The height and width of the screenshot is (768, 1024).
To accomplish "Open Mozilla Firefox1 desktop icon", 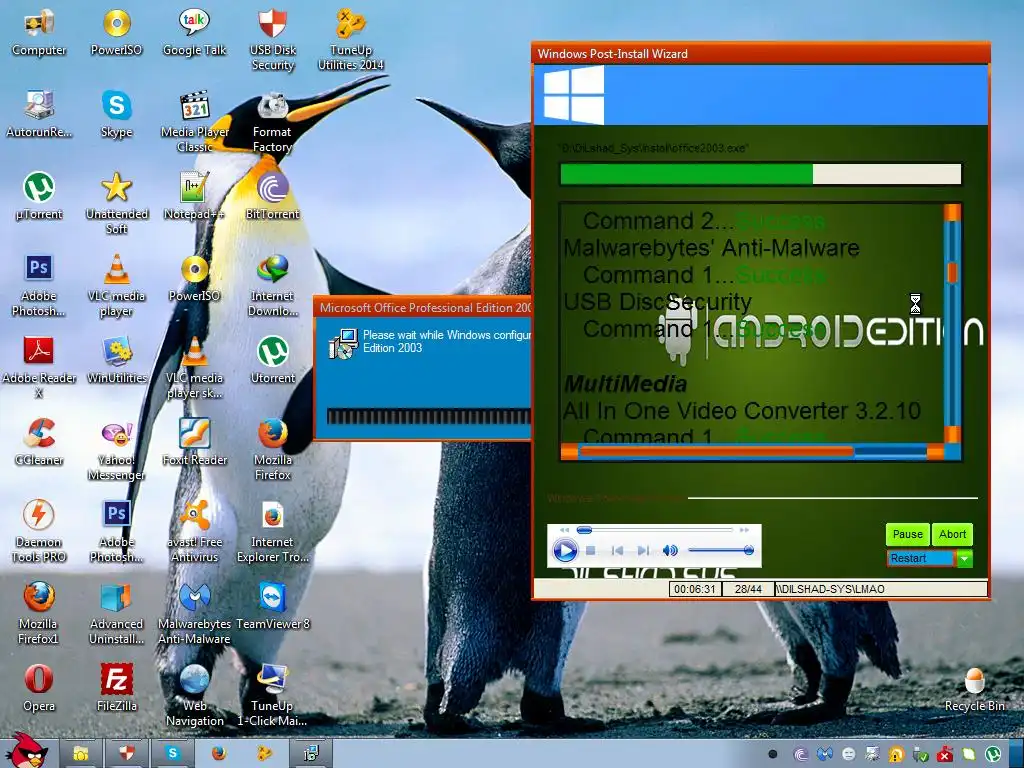I will (39, 613).
